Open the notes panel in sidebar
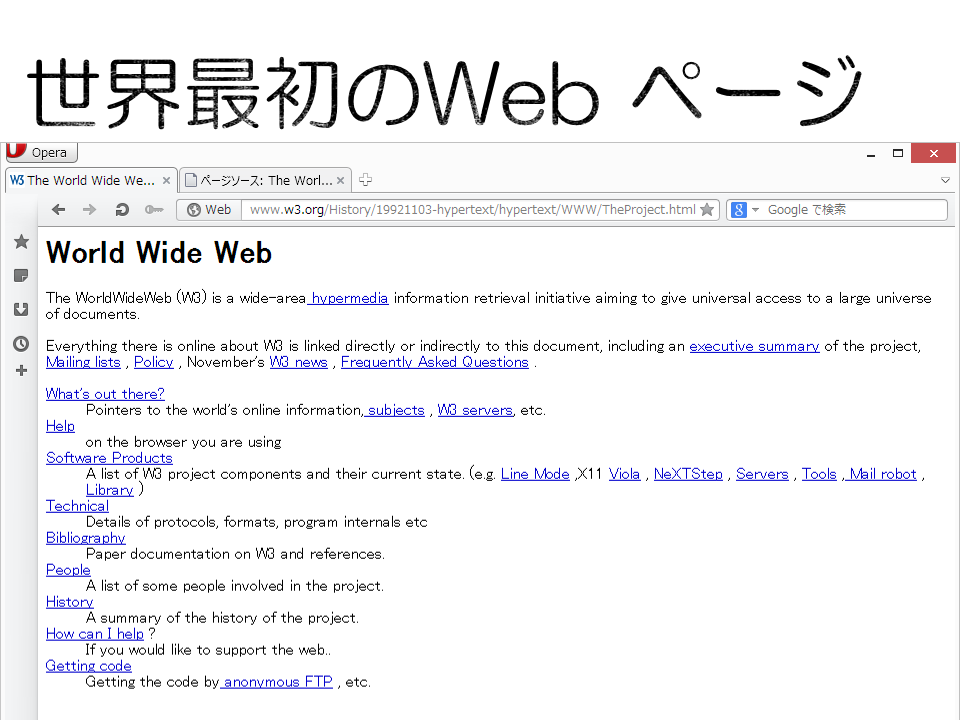This screenshot has height=720, width=960. point(21,276)
